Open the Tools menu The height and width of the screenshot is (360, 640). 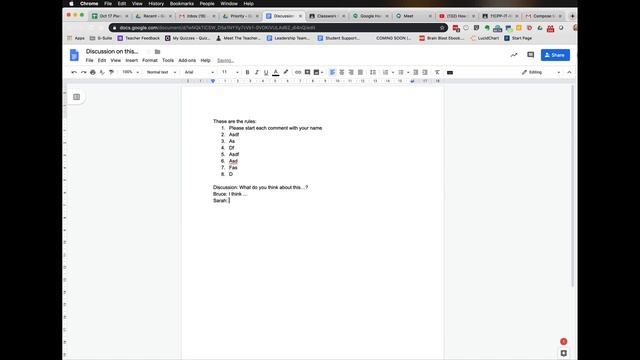point(168,60)
